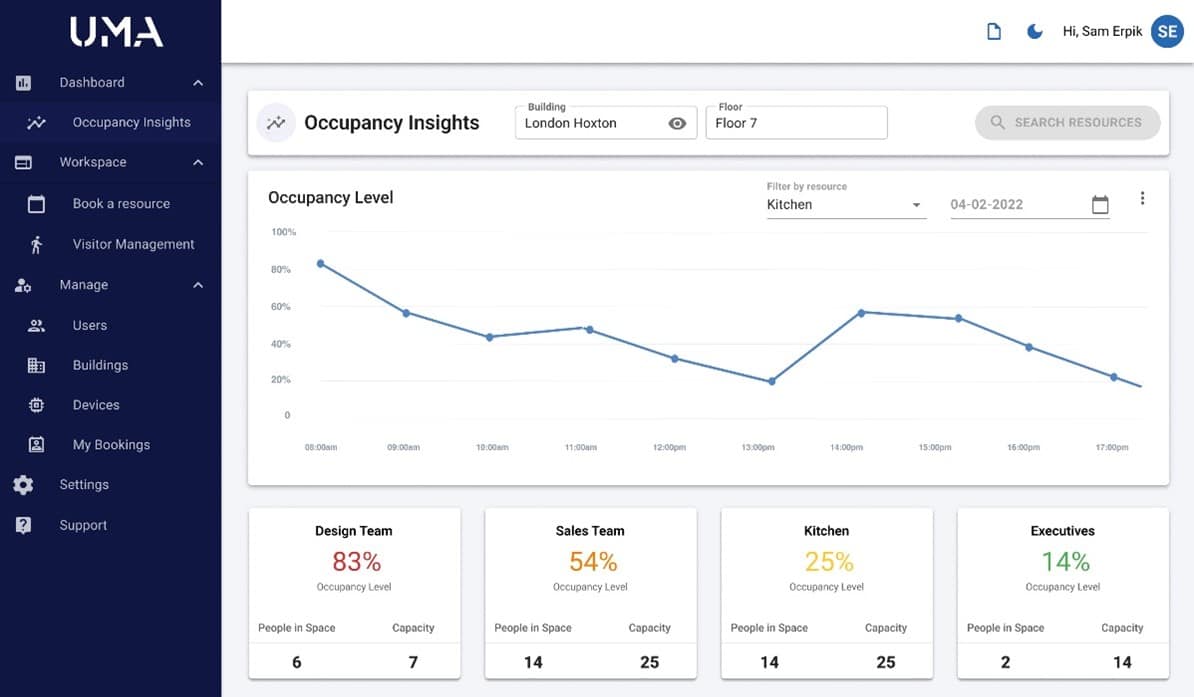Image resolution: width=1194 pixels, height=697 pixels.
Task: Collapse the Workspace menu chevron
Action: [x=198, y=162]
